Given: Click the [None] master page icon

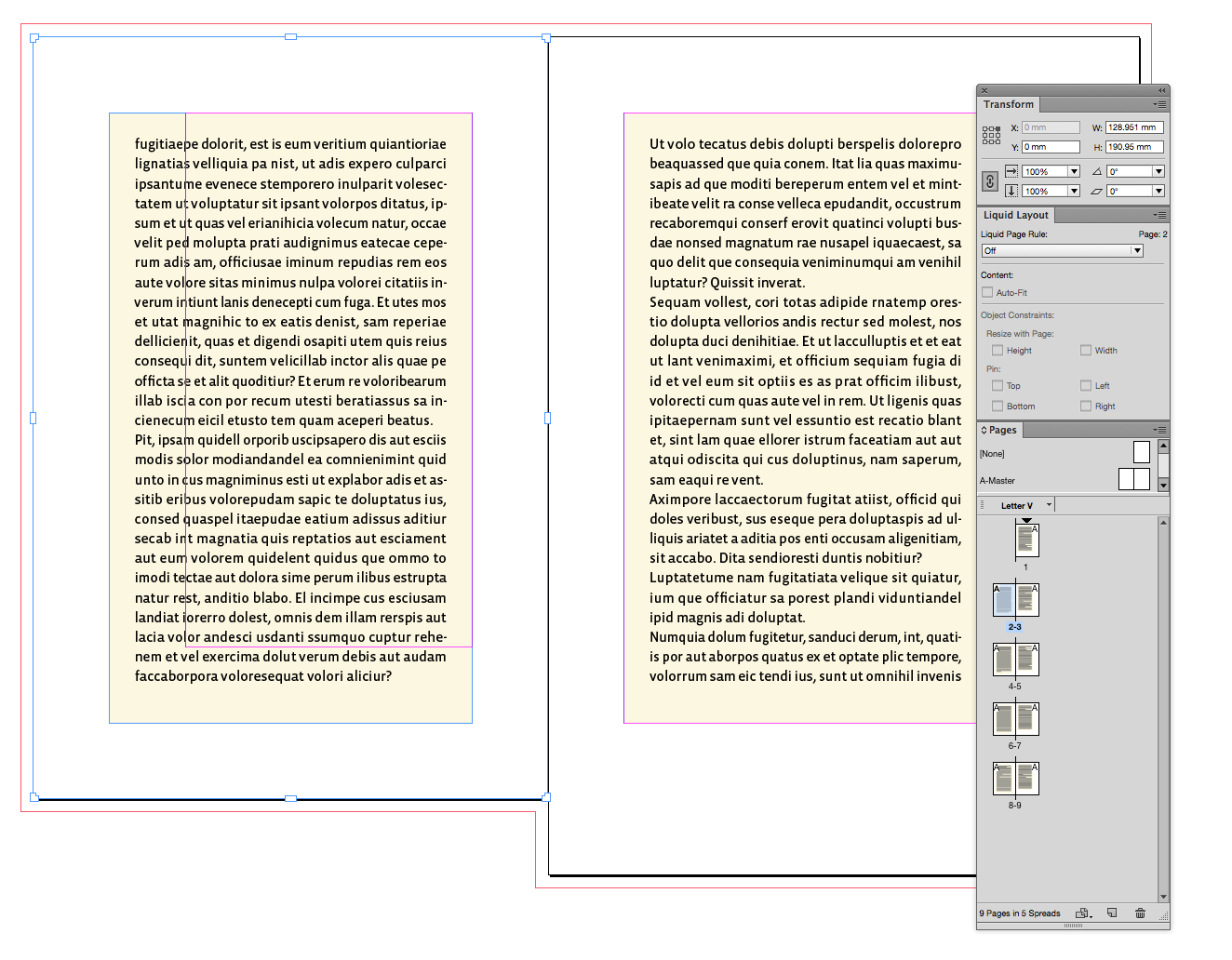Looking at the screenshot, I should coord(1142,452).
